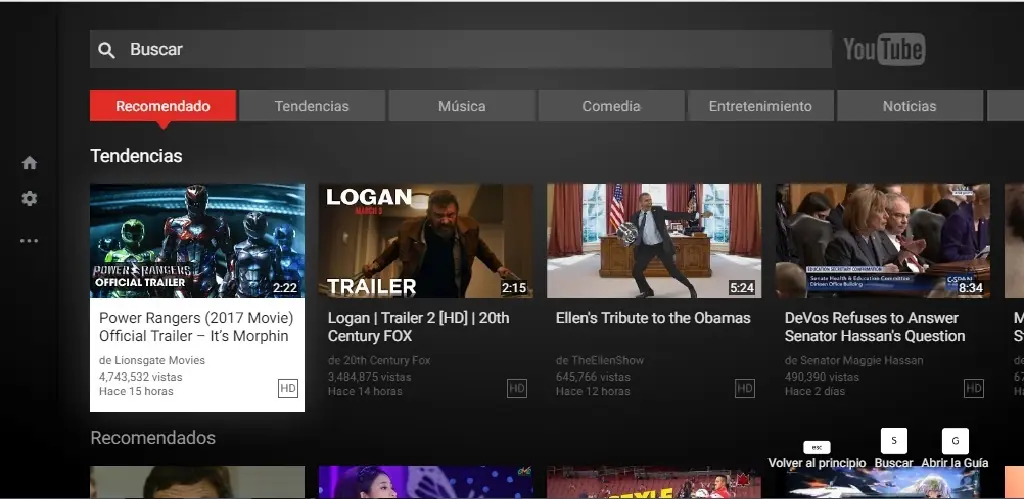Click 'Hace 2 días' timestamp

point(815,392)
